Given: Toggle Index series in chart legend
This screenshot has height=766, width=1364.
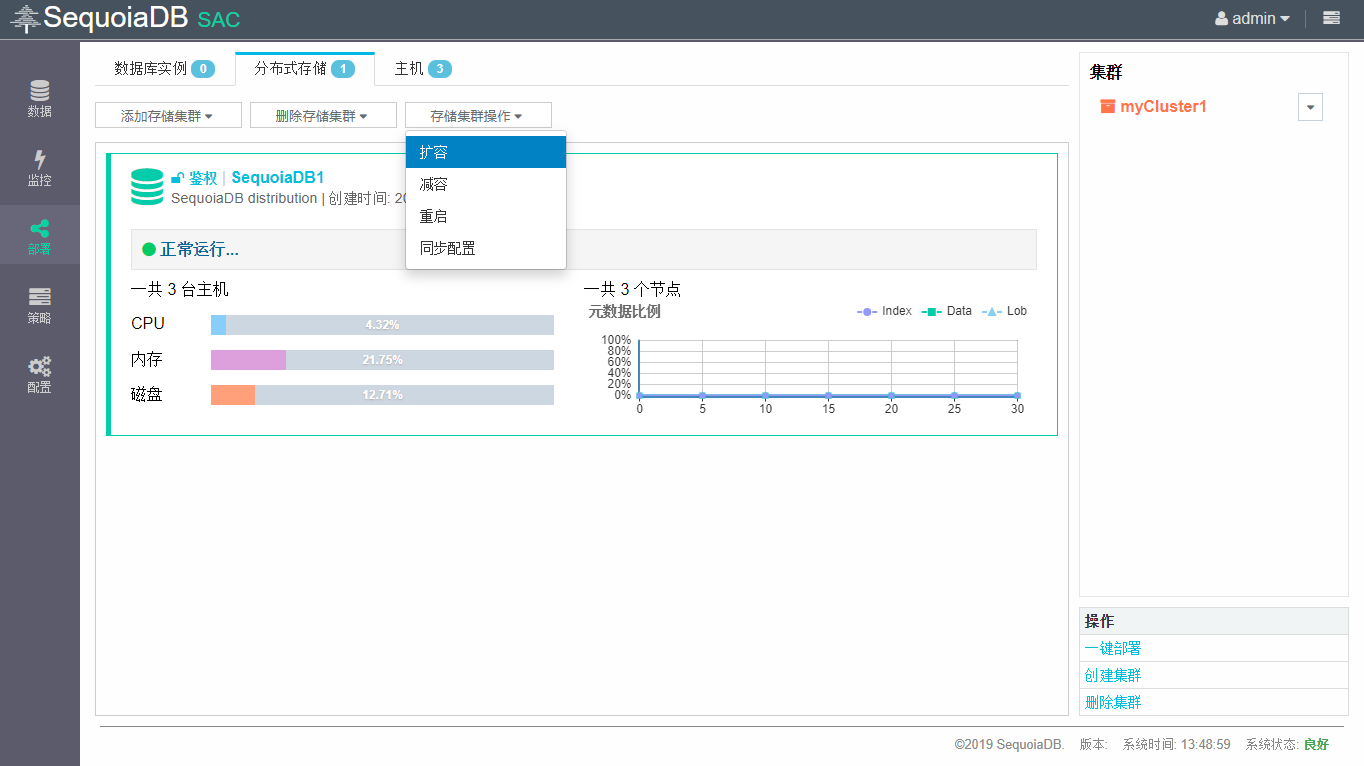Looking at the screenshot, I should [x=885, y=311].
